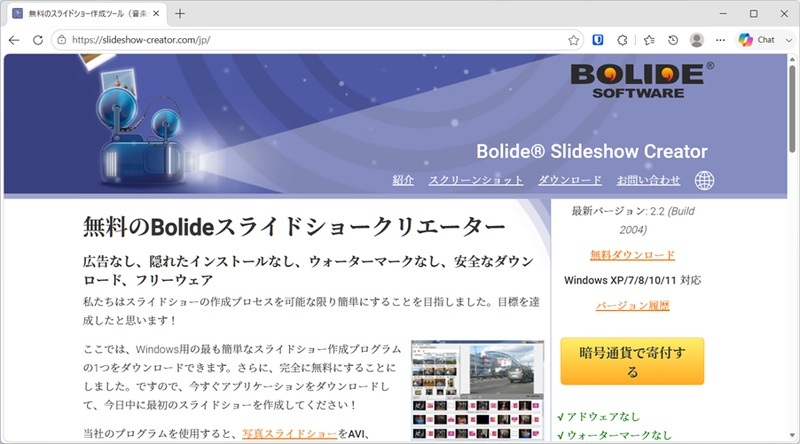Click the Bolide Software logo
Viewport: 800px width, 444px height.
pyautogui.click(x=641, y=81)
